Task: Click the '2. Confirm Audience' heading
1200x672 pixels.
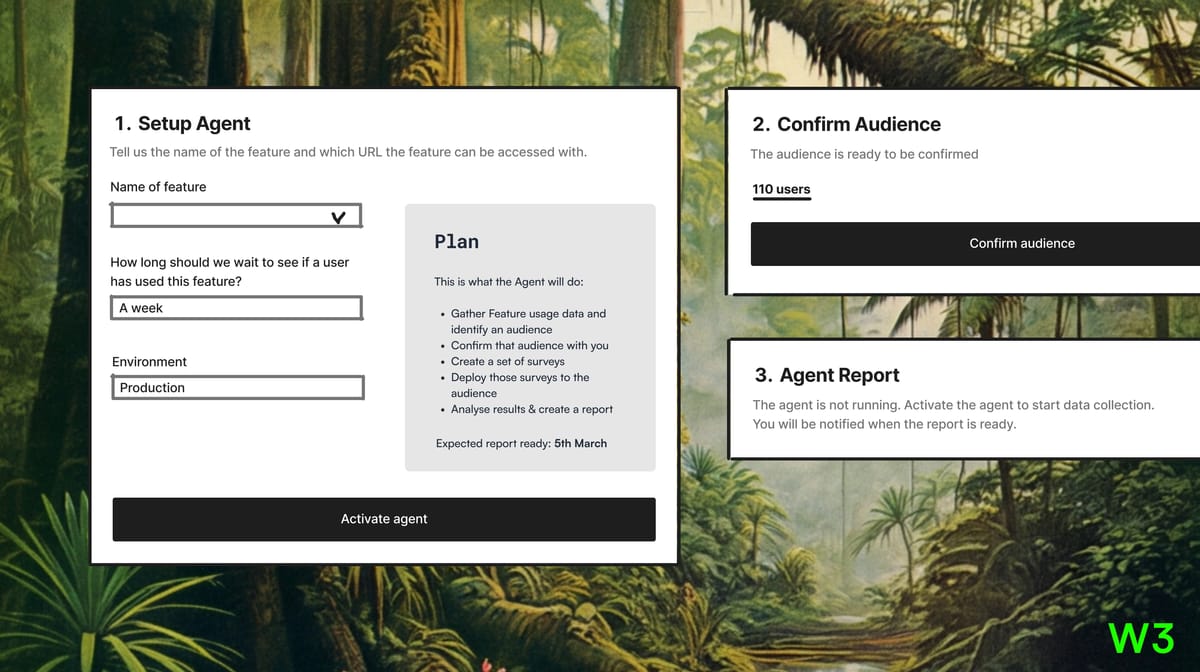Action: (846, 124)
